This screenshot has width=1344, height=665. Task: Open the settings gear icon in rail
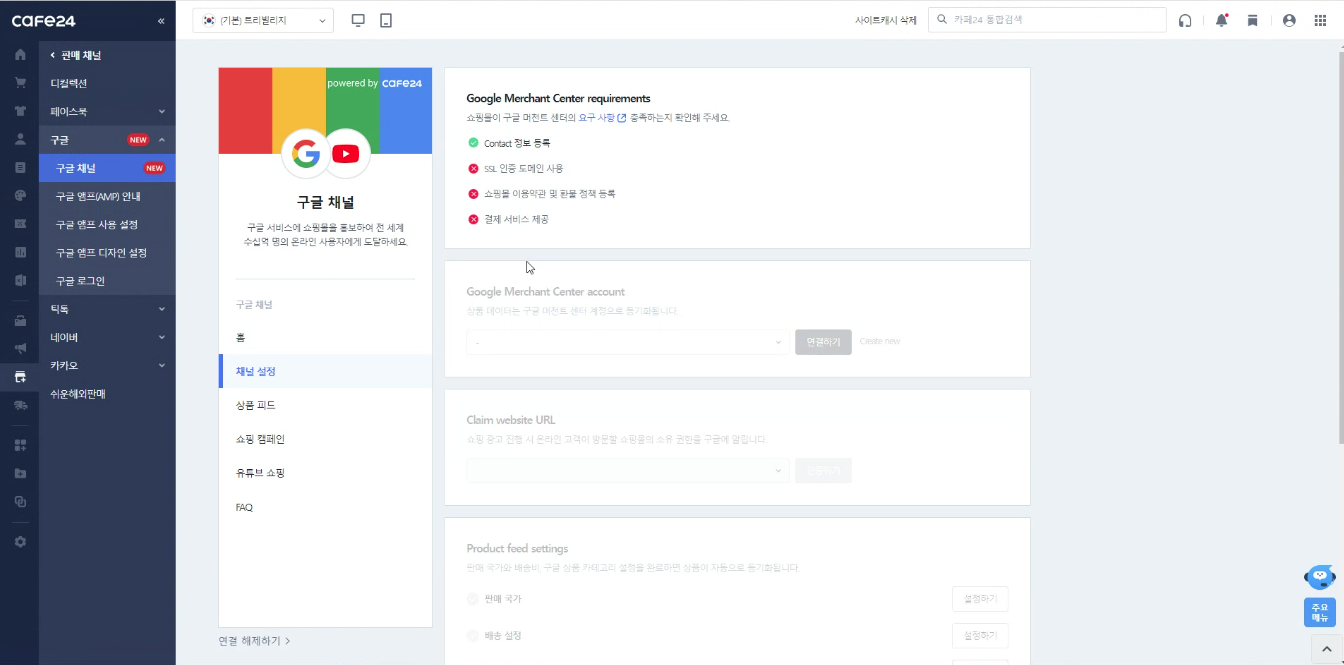tap(20, 541)
